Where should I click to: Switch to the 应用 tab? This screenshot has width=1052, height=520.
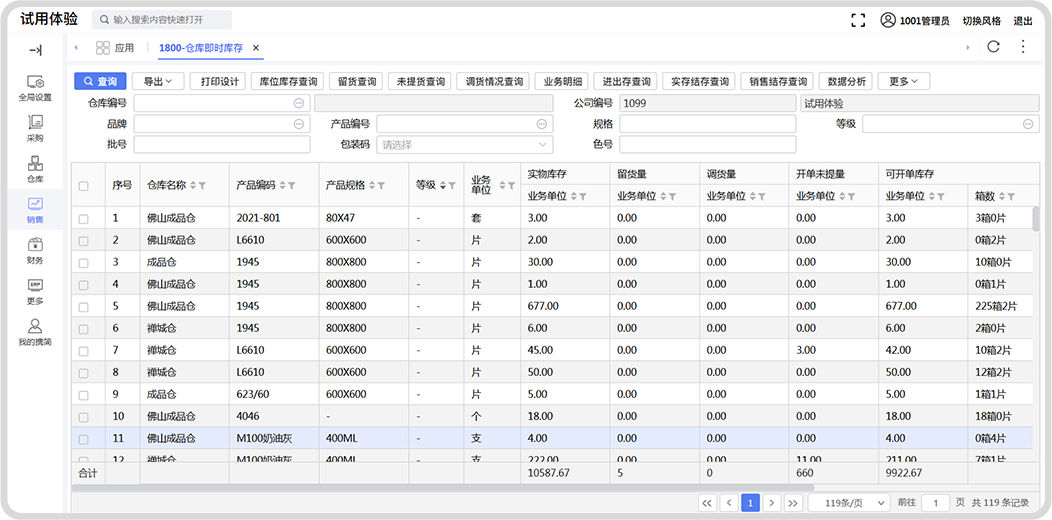pos(115,48)
